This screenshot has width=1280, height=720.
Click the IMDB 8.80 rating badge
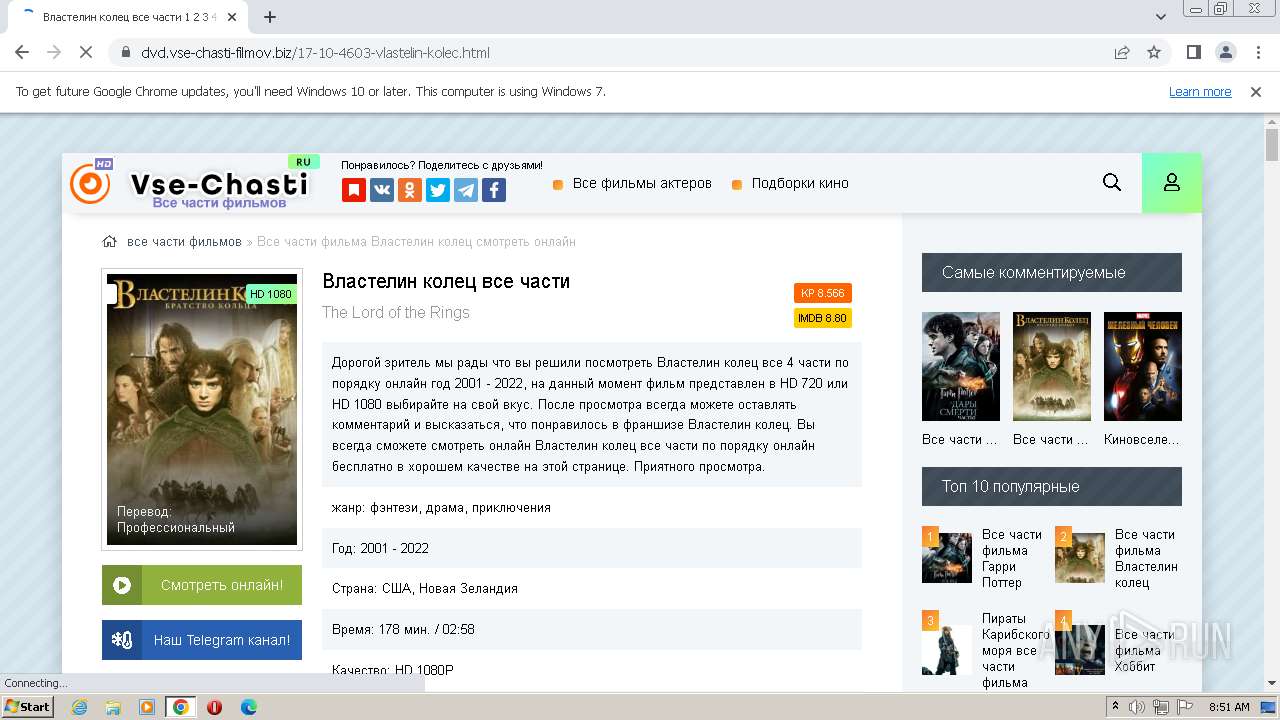[823, 318]
